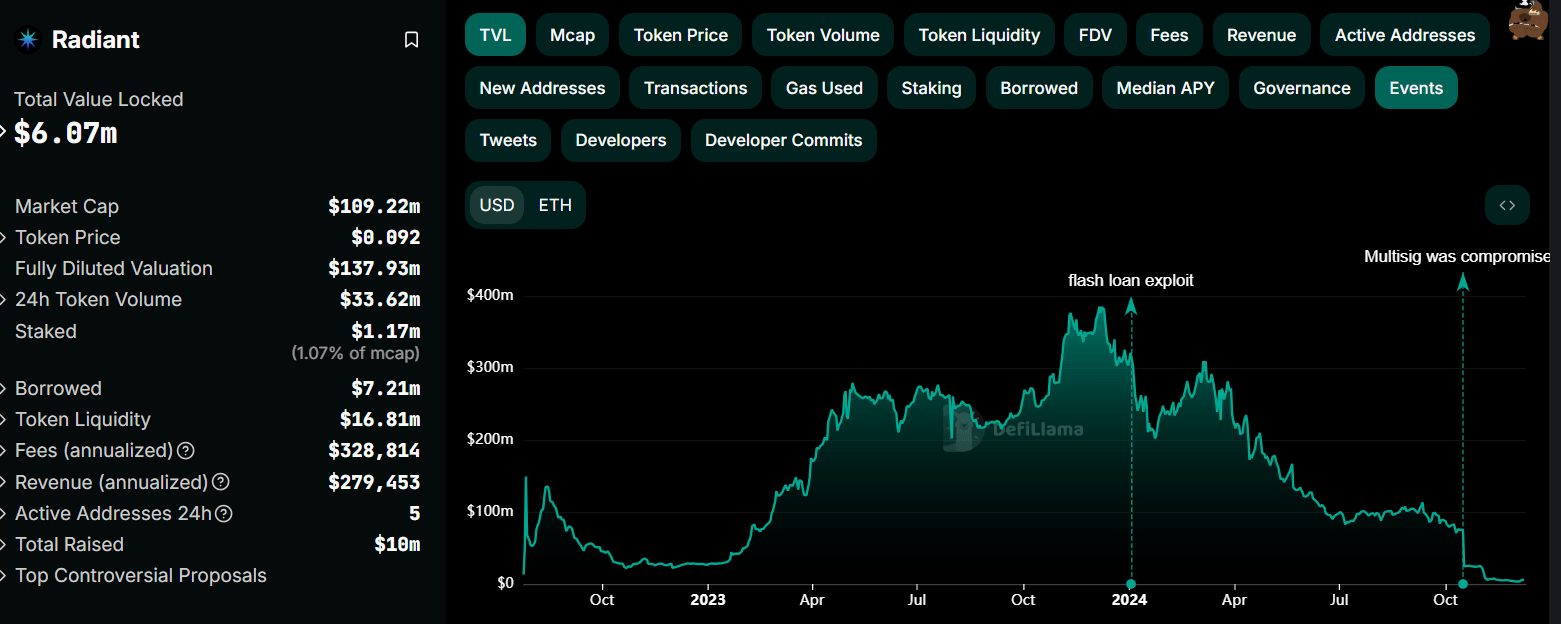Viewport: 1561px width, 624px height.
Task: Enable the Mcap chart metric
Action: click(573, 35)
